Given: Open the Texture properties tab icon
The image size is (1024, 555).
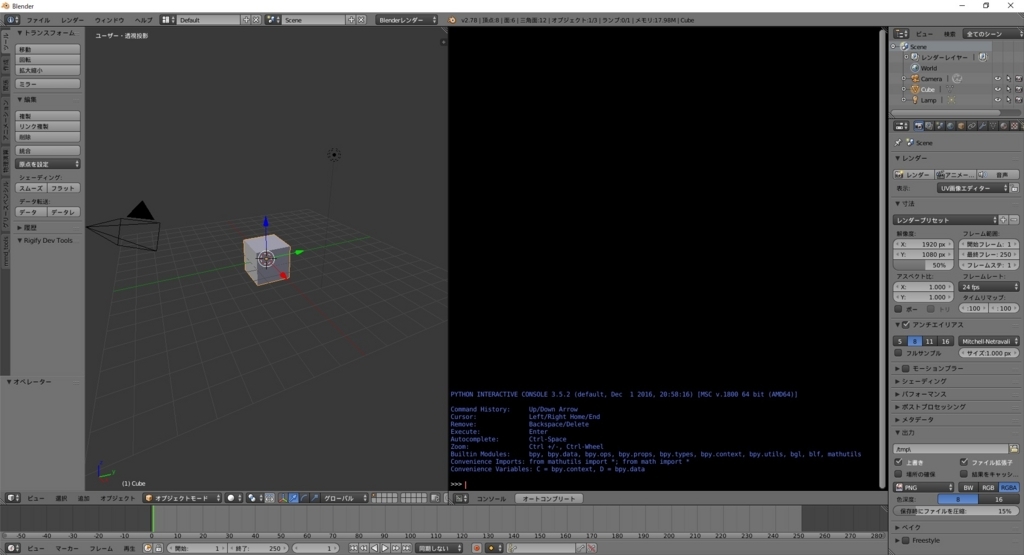Looking at the screenshot, I should (x=1014, y=126).
